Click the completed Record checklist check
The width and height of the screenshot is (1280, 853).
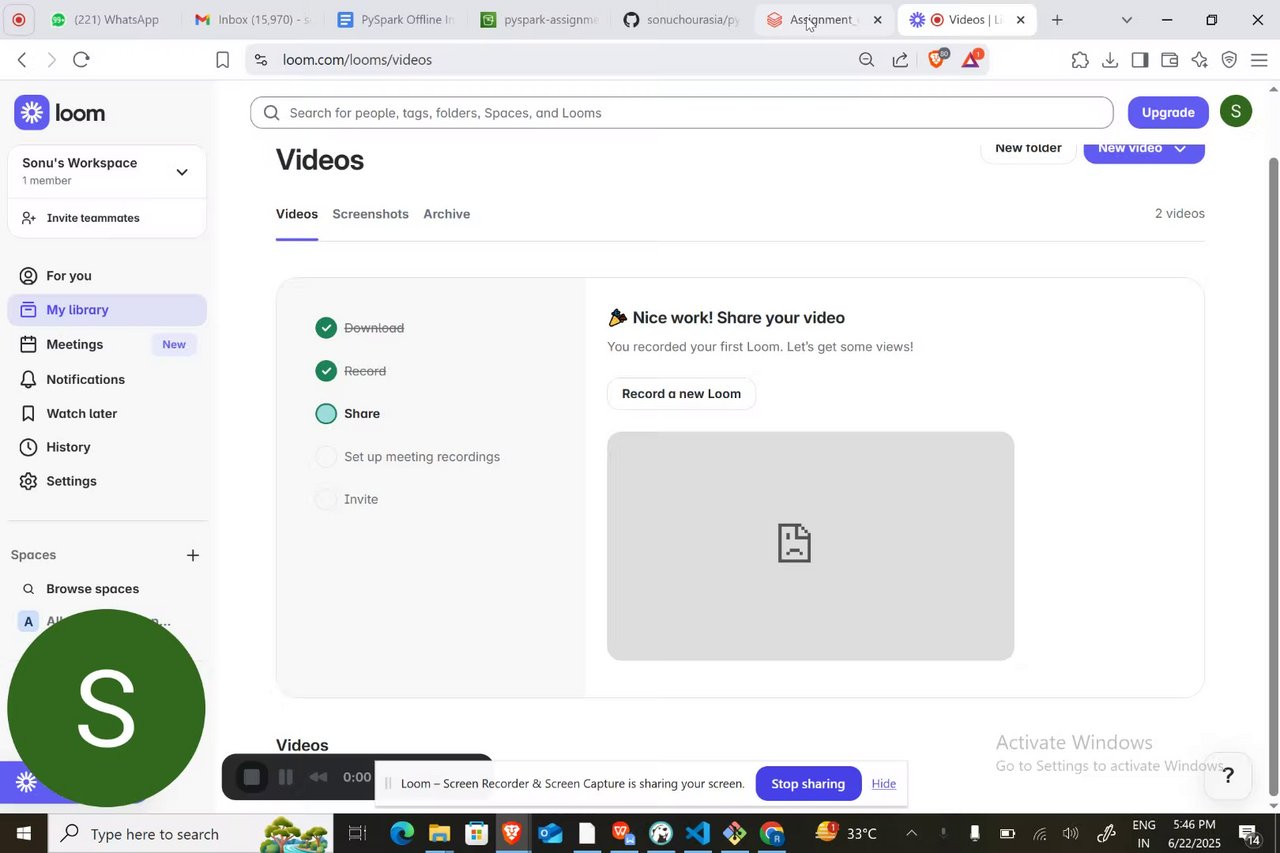(326, 371)
